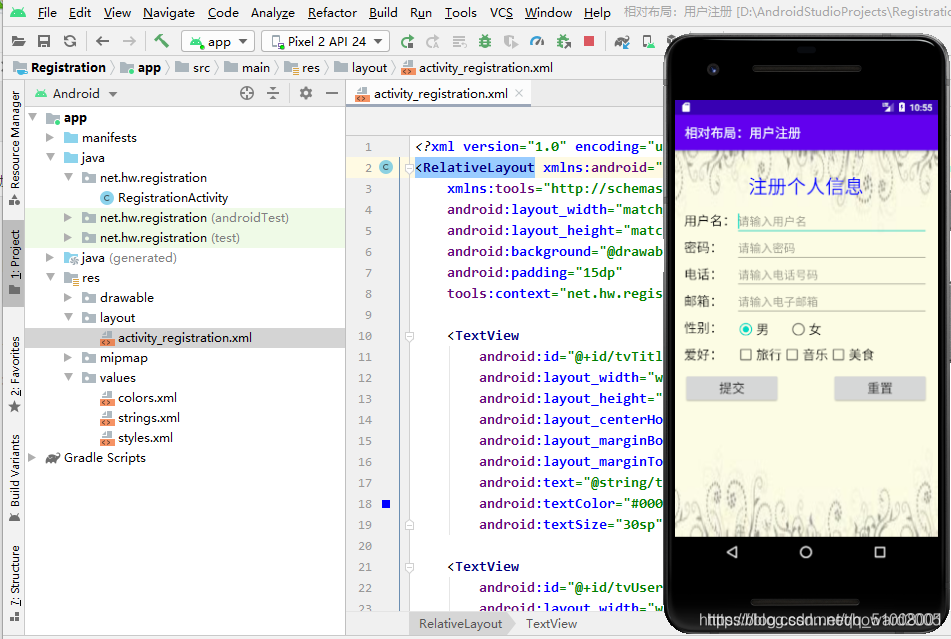Open the app run configuration dropdown

(218, 41)
